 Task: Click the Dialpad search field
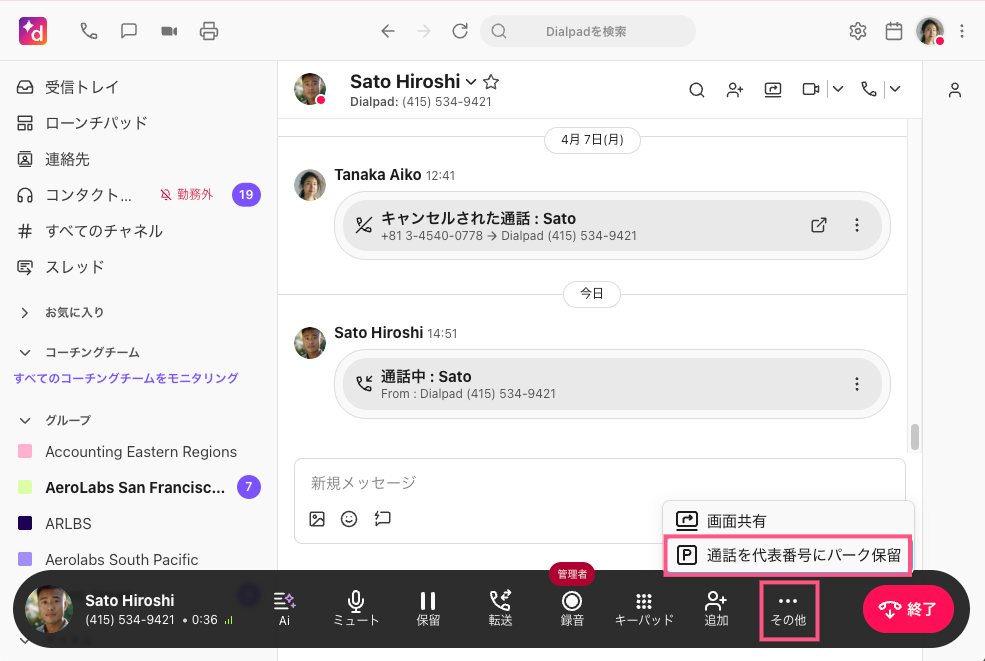pos(587,31)
